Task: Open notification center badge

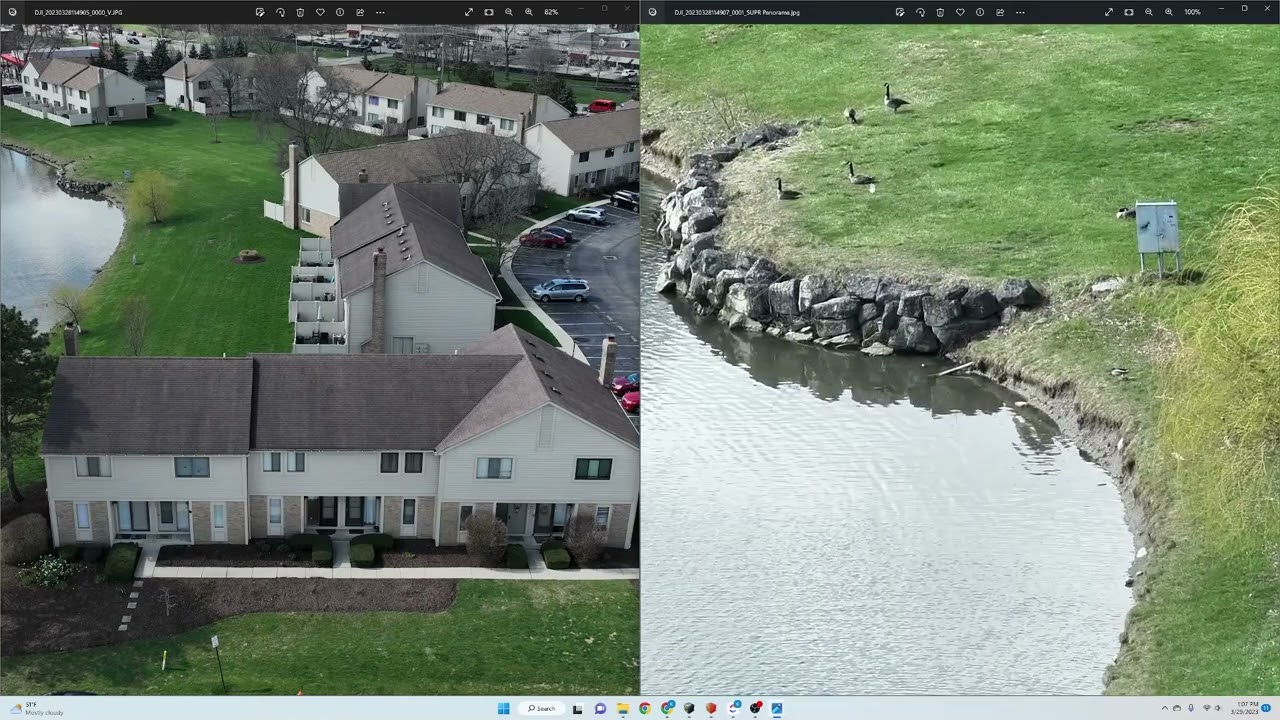Action: (1267, 708)
